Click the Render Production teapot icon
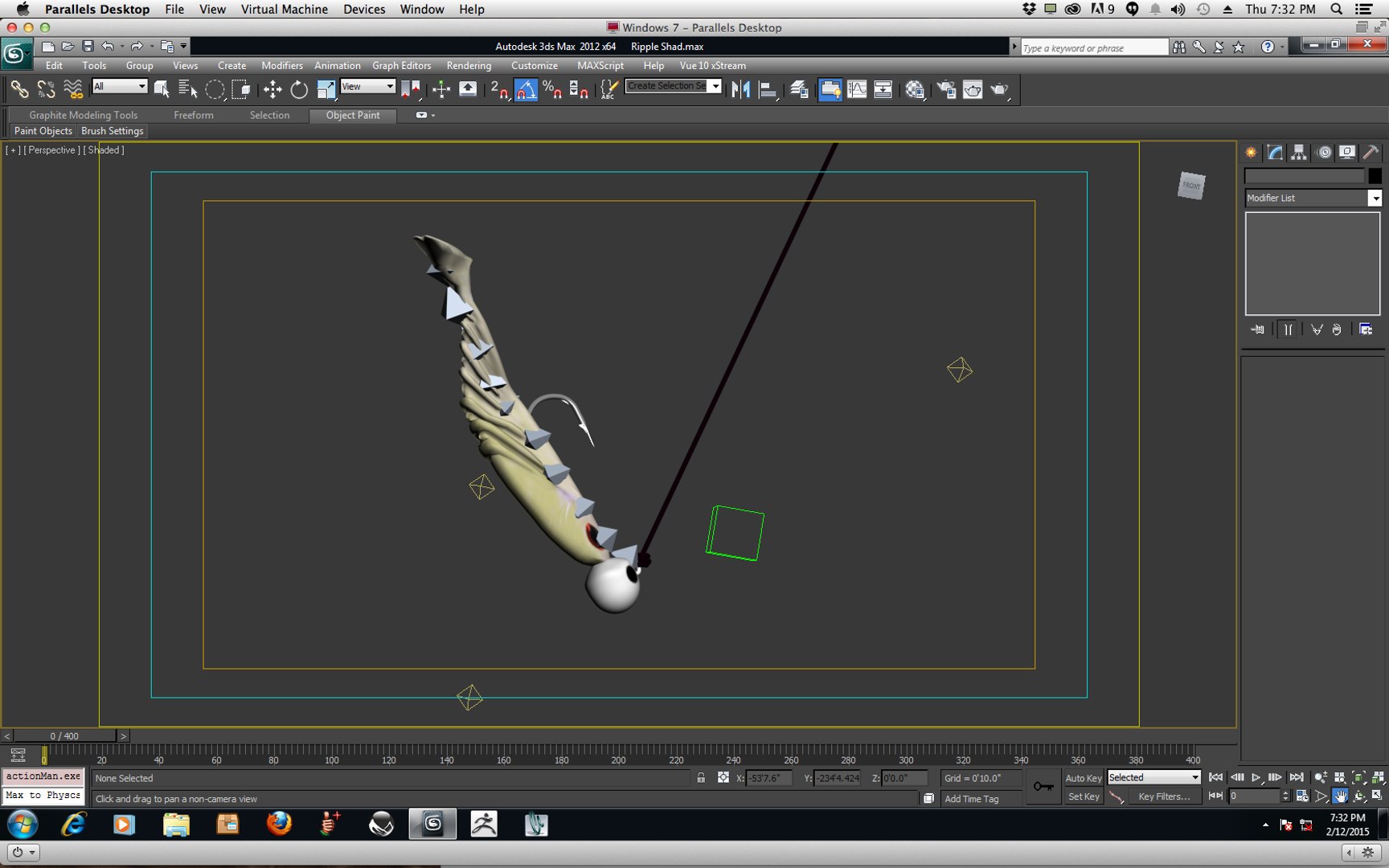Viewport: 1389px width, 868px height. coord(999,89)
